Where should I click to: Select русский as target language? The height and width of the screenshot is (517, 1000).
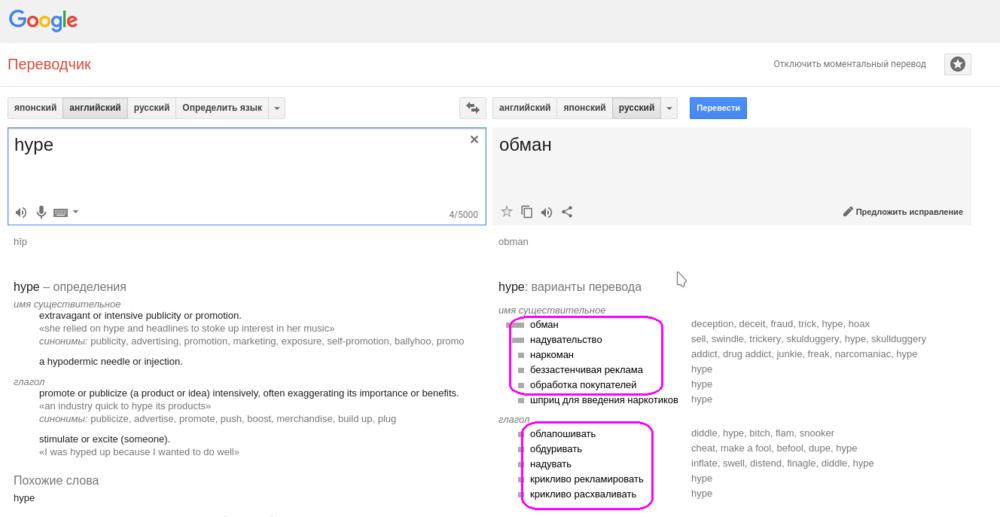(636, 108)
